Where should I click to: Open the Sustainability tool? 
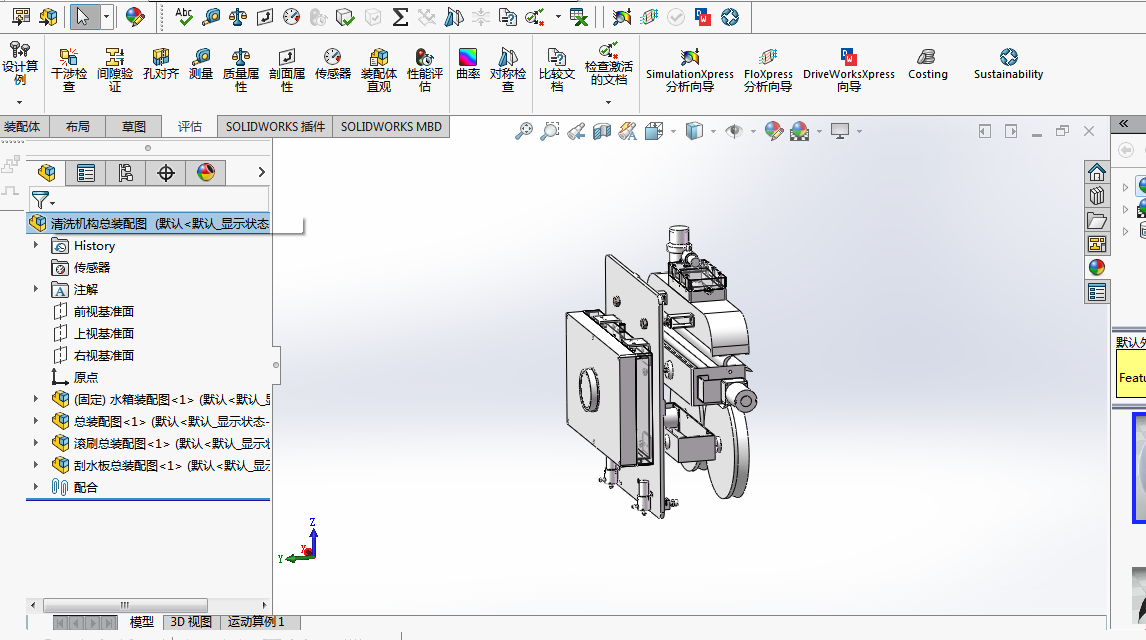(1008, 64)
